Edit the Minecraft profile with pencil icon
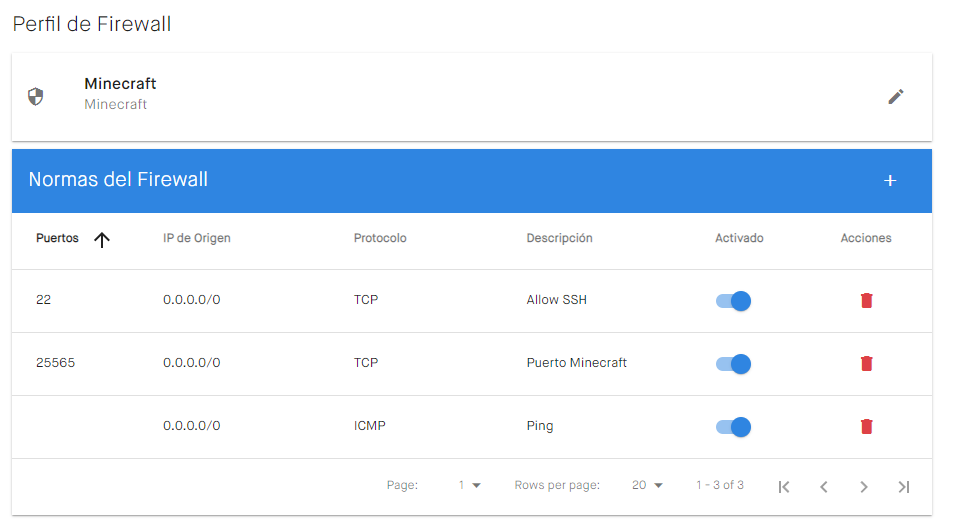The image size is (955, 526). point(895,96)
